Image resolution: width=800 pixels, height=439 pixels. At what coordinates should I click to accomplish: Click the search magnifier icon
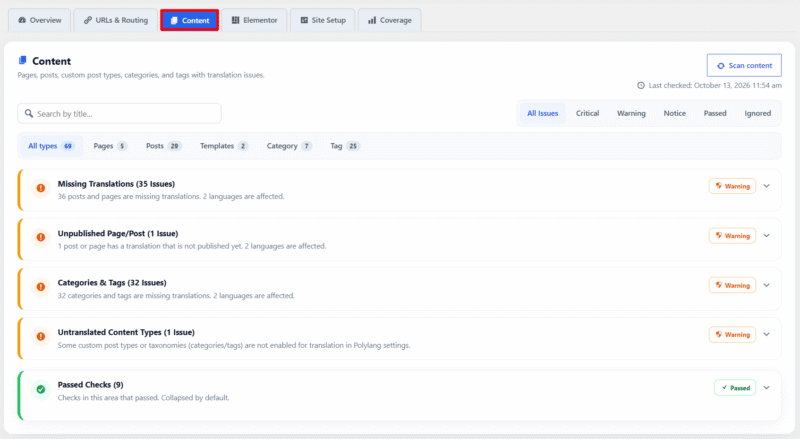(x=29, y=113)
